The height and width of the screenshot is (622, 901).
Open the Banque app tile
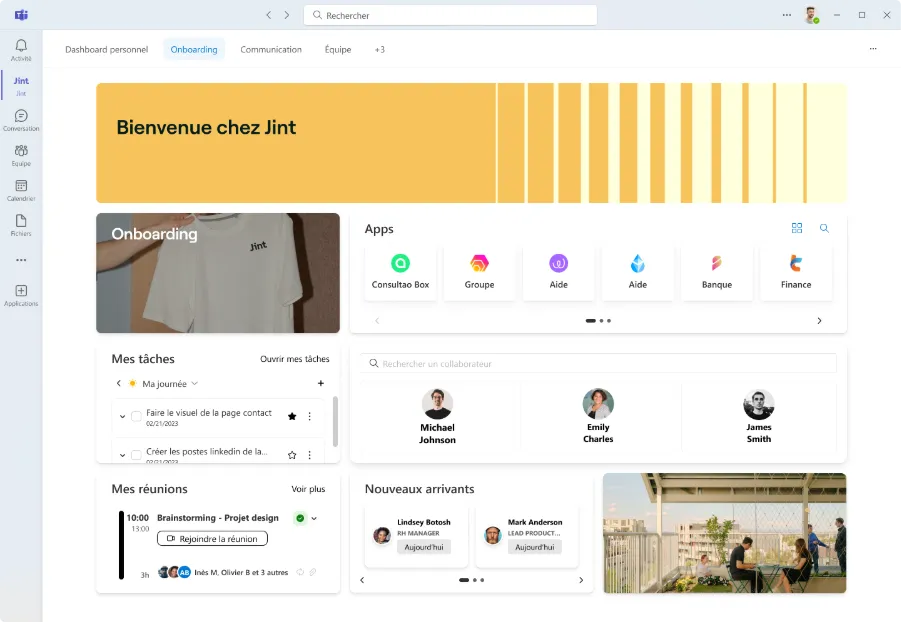point(717,270)
